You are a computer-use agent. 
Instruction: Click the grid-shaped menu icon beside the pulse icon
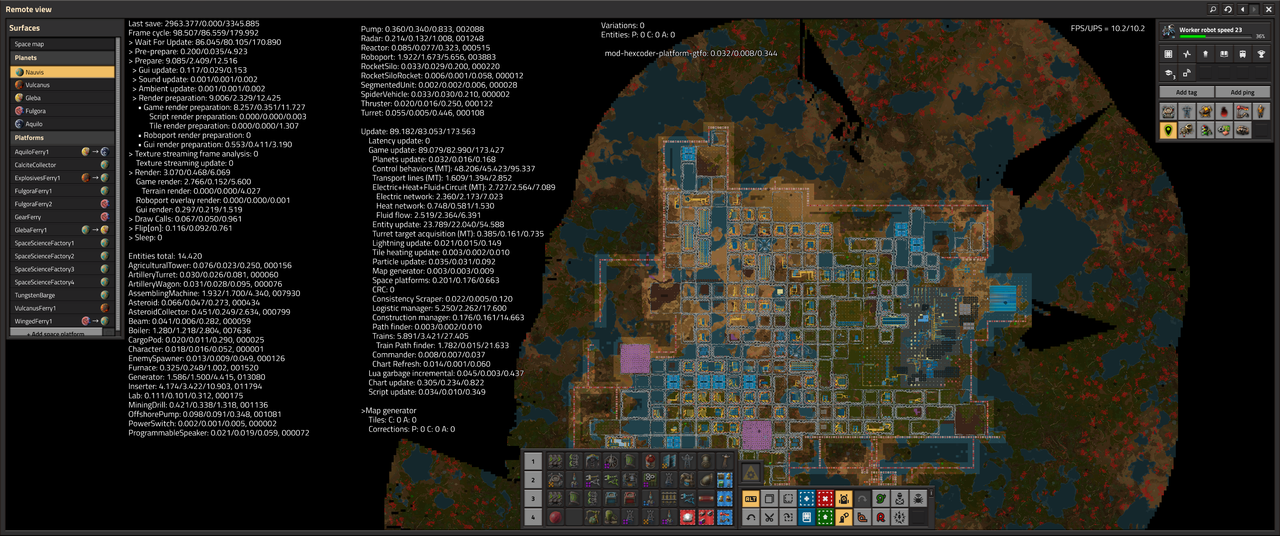(1168, 54)
